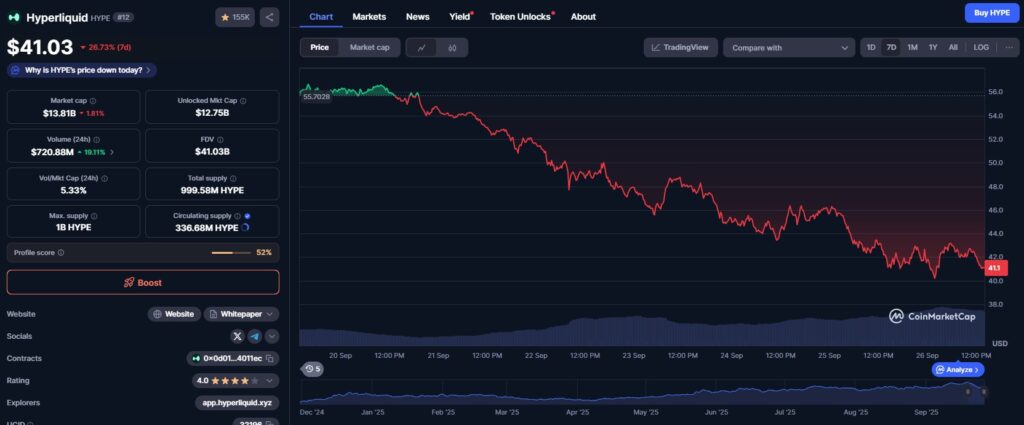Click the Market cap info icon
This screenshot has width=1024, height=425.
105,101
